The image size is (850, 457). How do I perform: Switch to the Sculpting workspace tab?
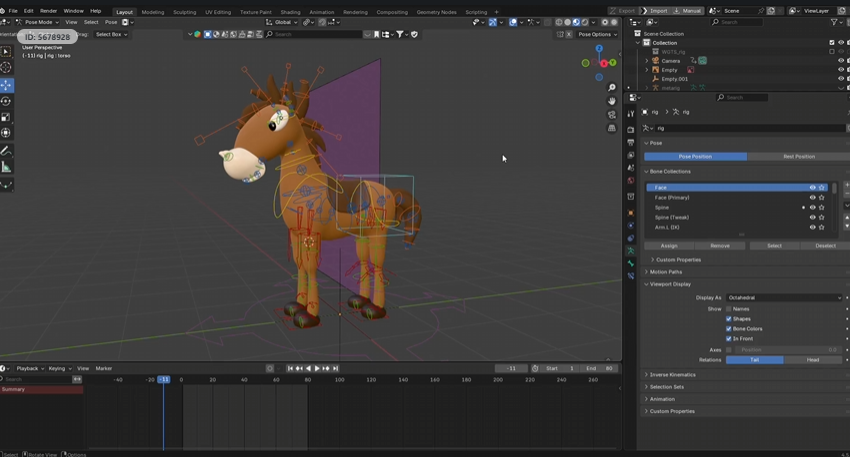pos(184,12)
